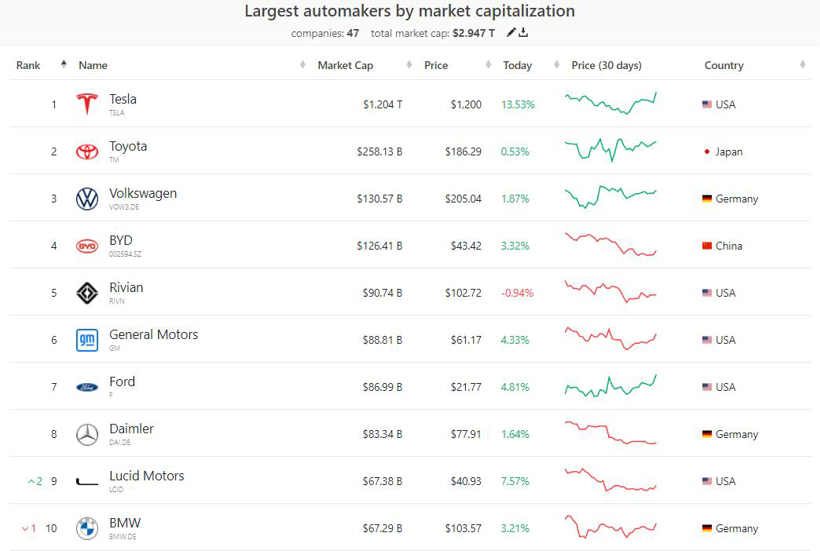Screen dimensions: 820x551
Task: Click the General Motors logo icon
Action: [x=87, y=340]
